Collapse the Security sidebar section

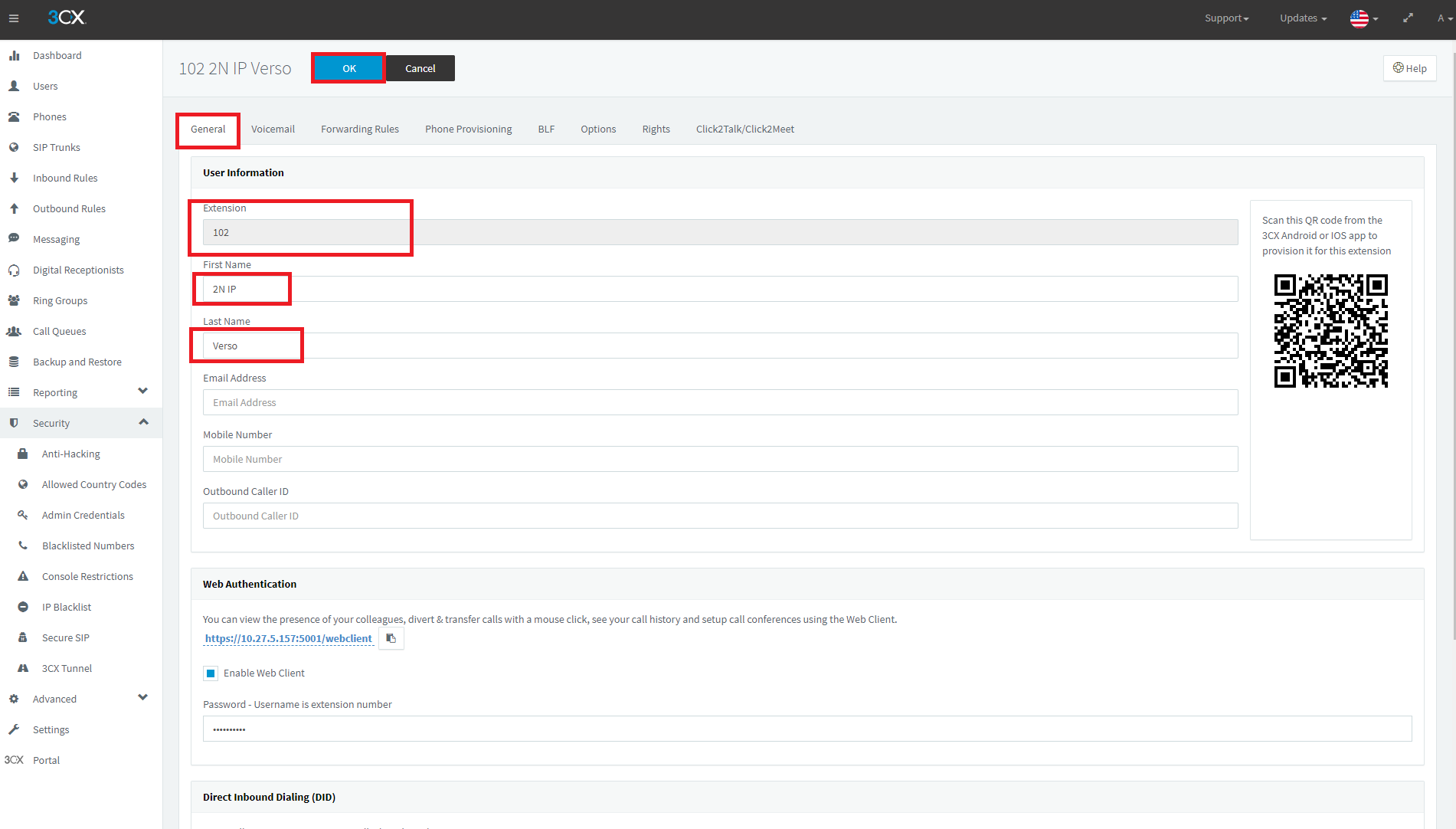pyautogui.click(x=143, y=422)
